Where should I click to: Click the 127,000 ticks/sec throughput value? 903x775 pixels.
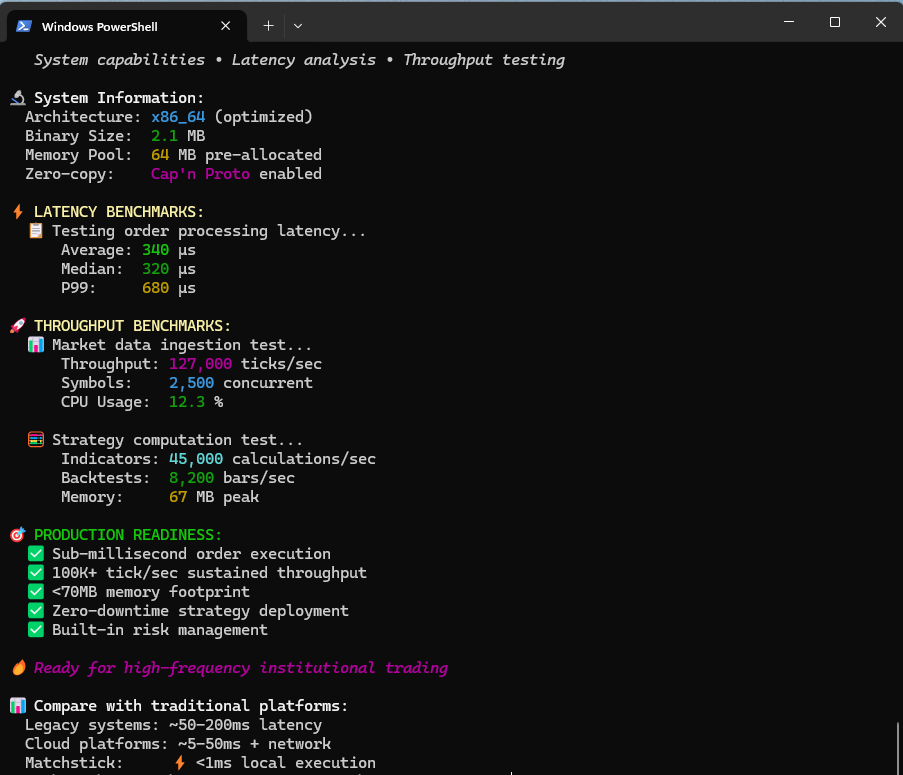(x=200, y=363)
